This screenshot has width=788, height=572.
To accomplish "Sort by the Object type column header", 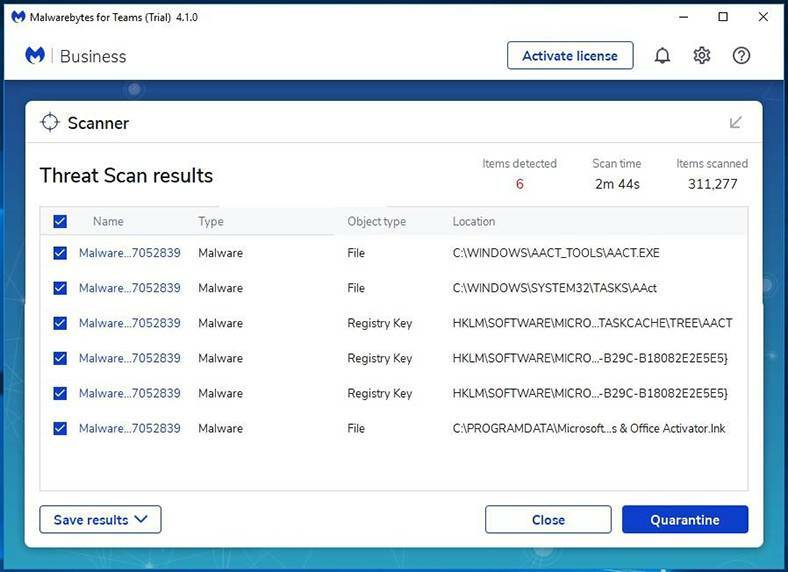I will coord(376,221).
